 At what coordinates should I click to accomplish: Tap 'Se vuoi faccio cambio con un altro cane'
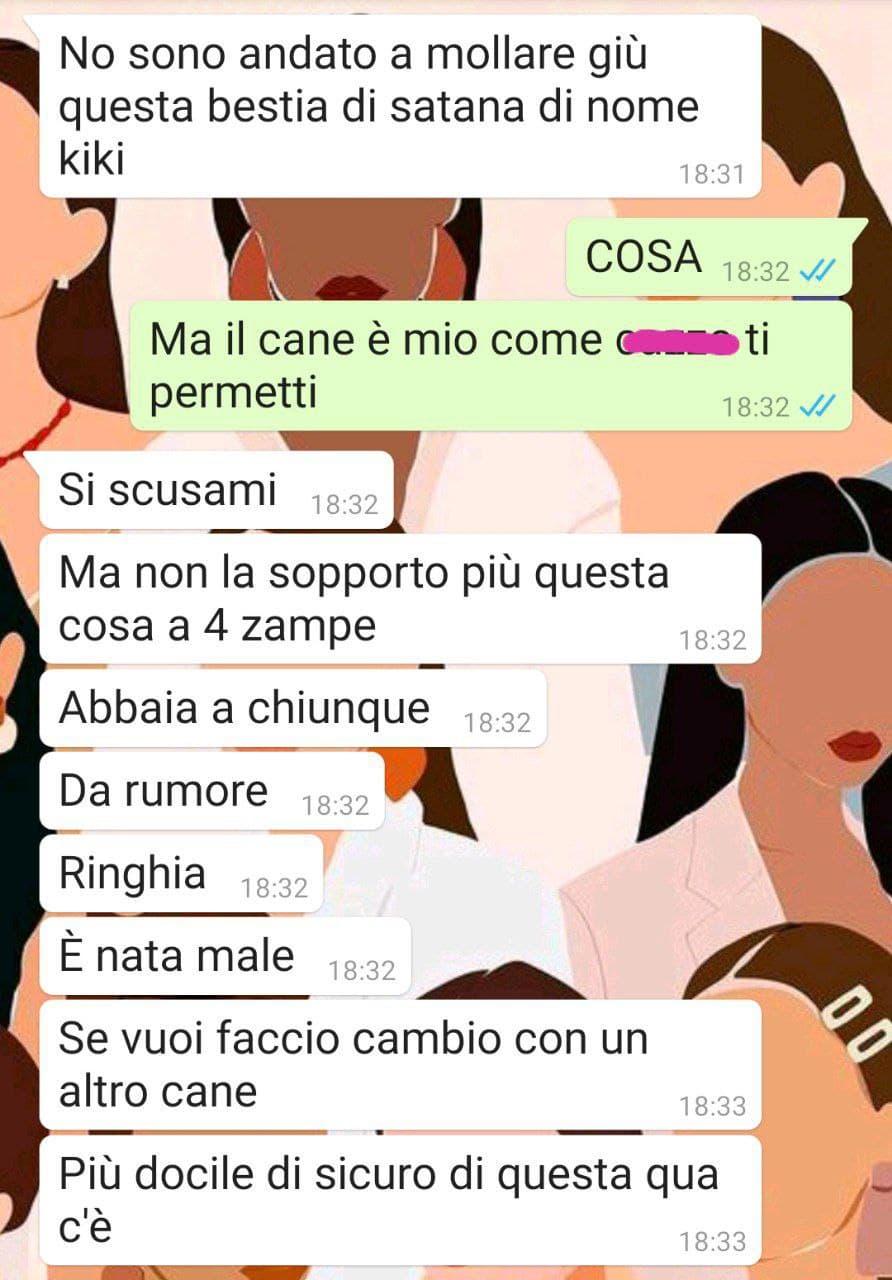coord(400,1065)
